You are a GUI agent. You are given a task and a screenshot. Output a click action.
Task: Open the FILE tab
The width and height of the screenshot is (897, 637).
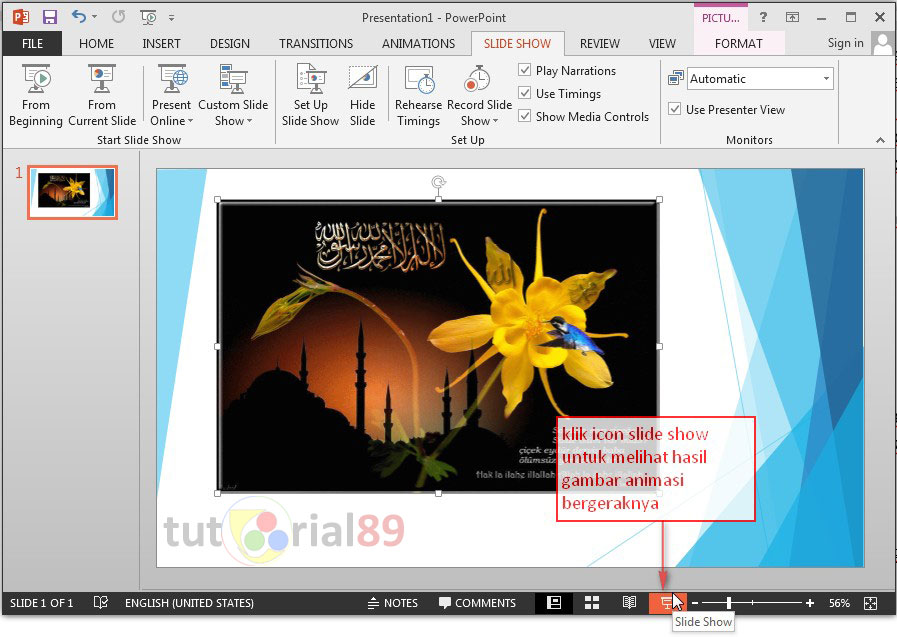pos(32,43)
